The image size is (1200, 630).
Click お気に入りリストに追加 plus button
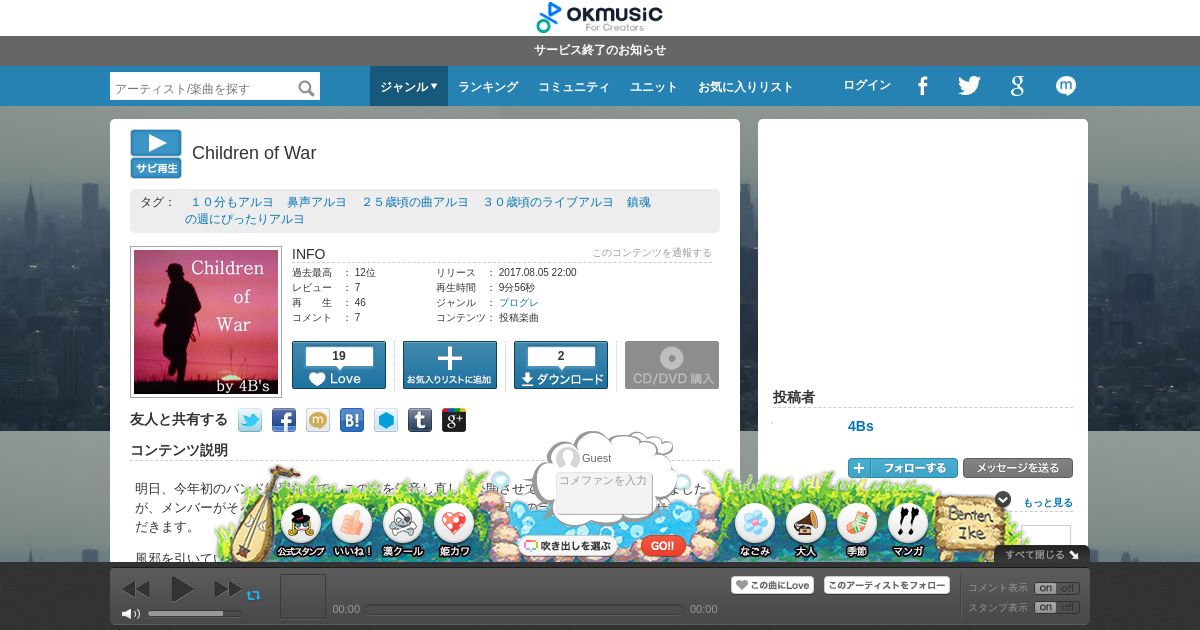click(x=450, y=365)
